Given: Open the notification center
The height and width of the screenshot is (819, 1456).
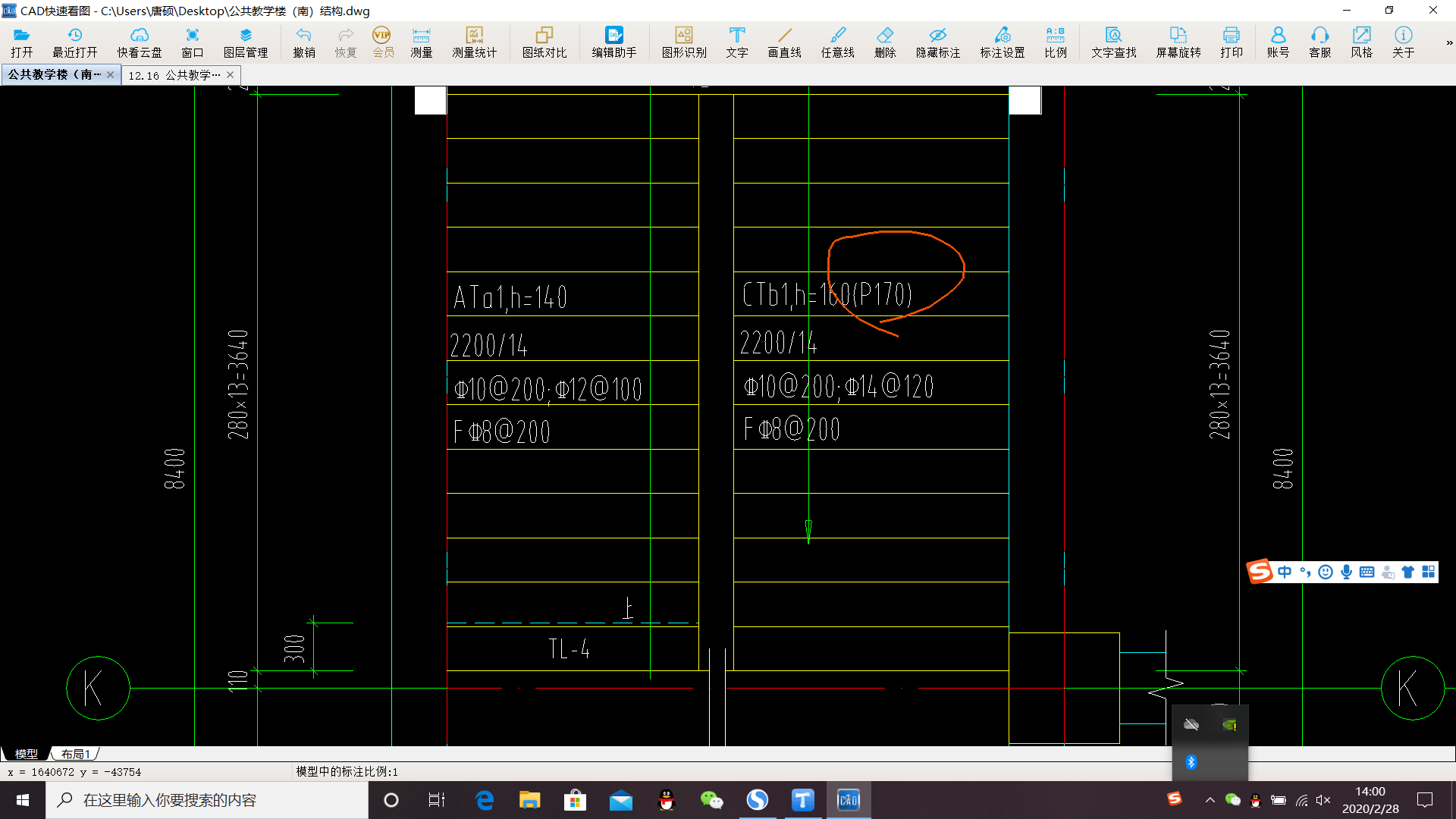Looking at the screenshot, I should pyautogui.click(x=1425, y=800).
